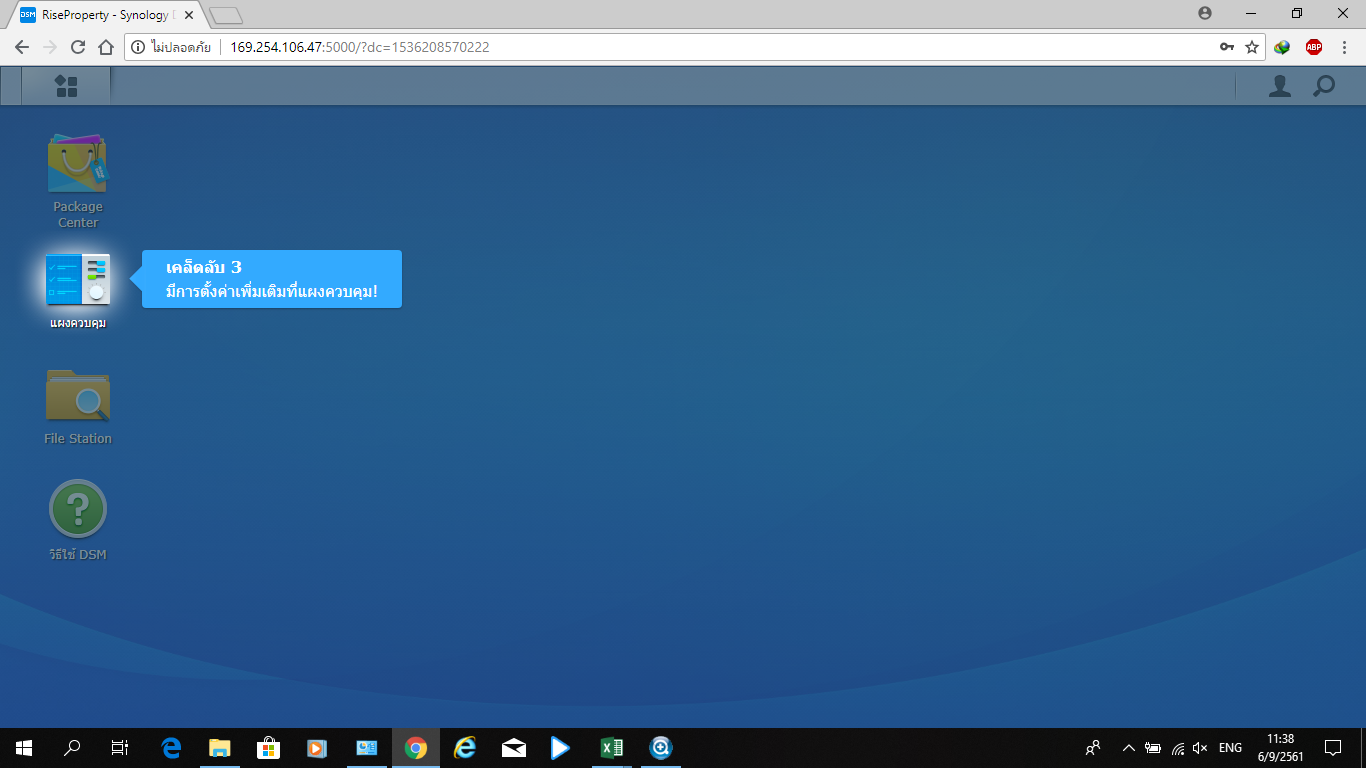The height and width of the screenshot is (768, 1366).
Task: Click the saved password key icon
Action: pos(1226,47)
